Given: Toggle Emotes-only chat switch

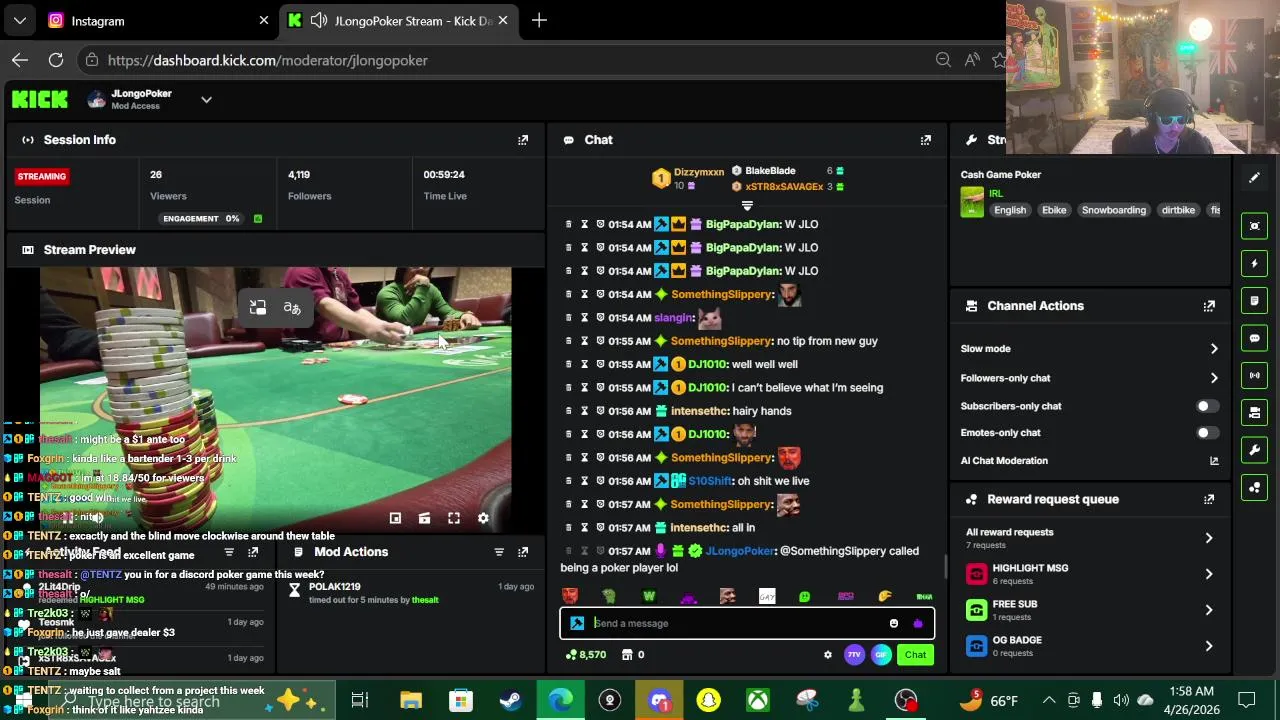Looking at the screenshot, I should click(x=1208, y=433).
